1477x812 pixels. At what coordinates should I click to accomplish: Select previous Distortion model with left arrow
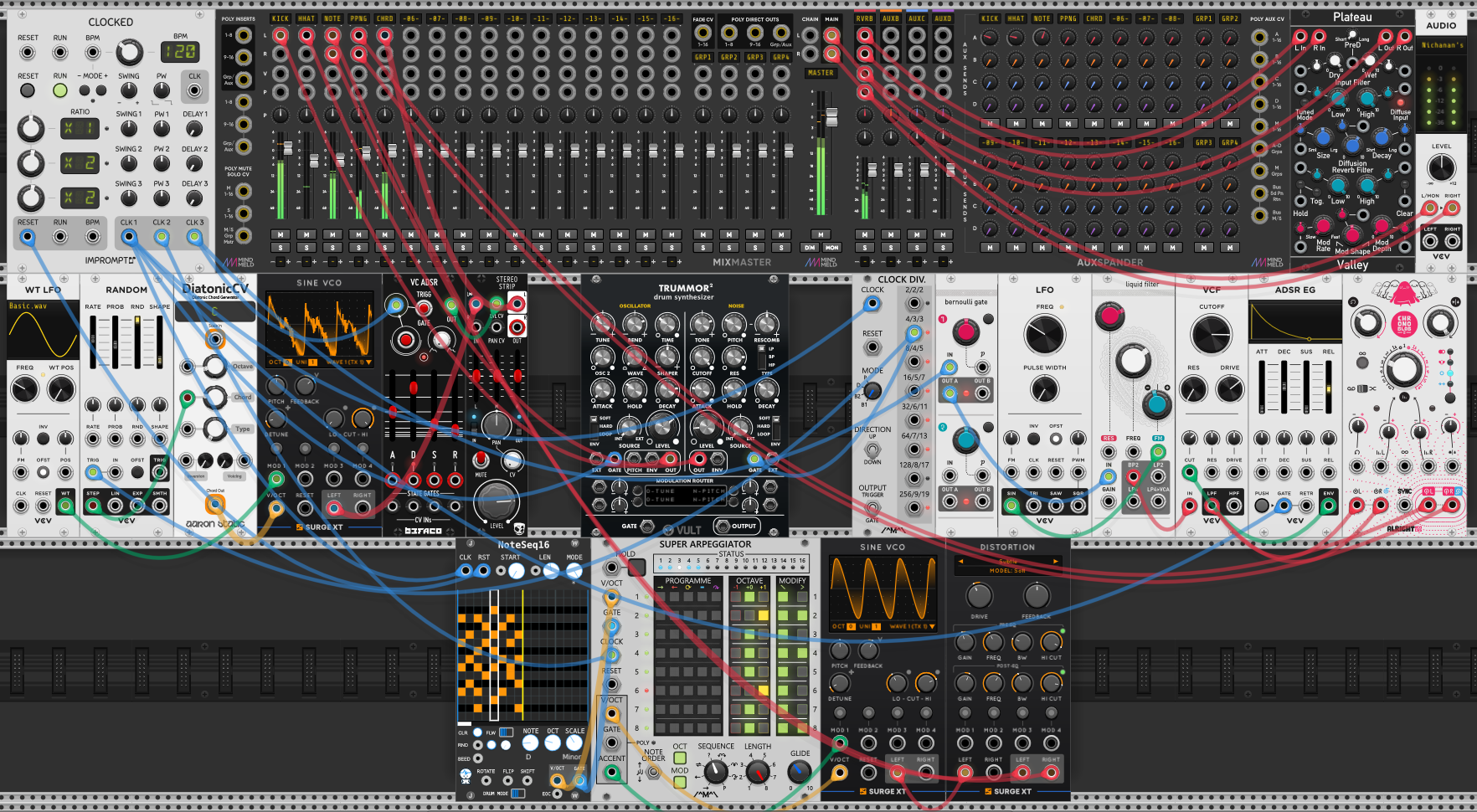coord(960,562)
